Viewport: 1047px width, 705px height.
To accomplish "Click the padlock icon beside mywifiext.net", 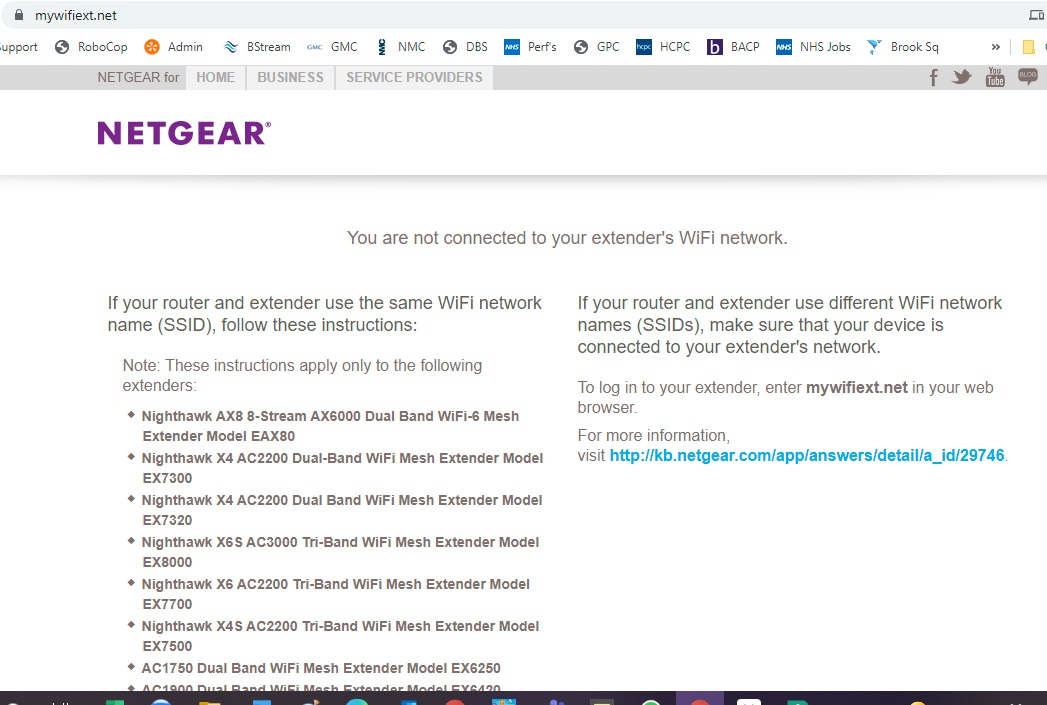I will (21, 15).
